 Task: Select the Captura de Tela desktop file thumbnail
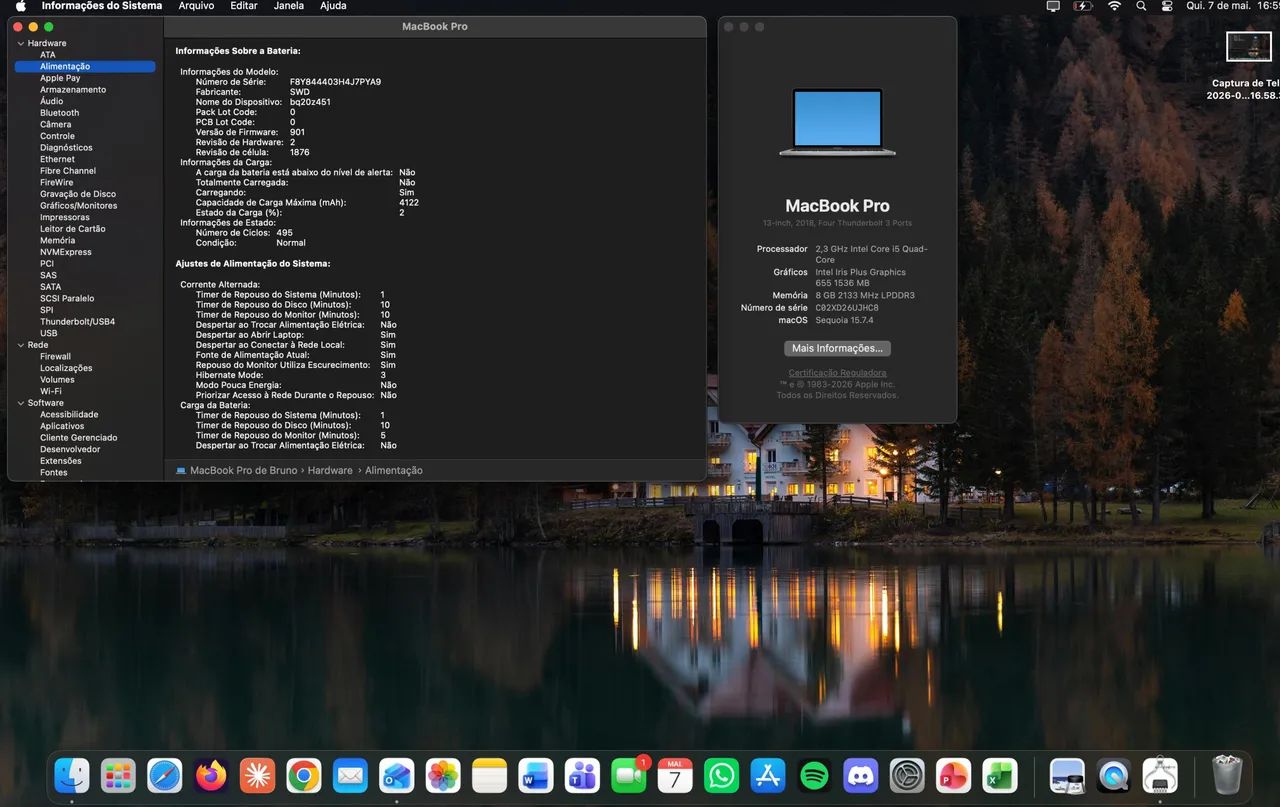point(1248,47)
